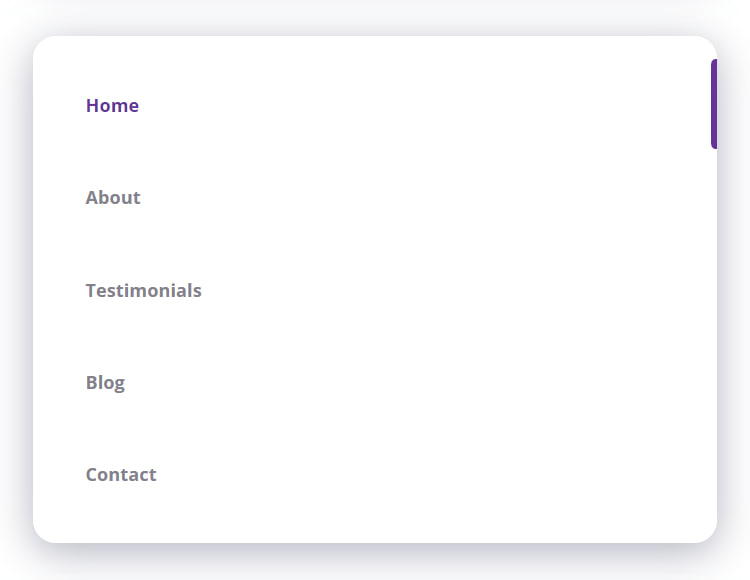Click the Testimonials link
Image resolution: width=750 pixels, height=580 pixels.
tap(143, 291)
